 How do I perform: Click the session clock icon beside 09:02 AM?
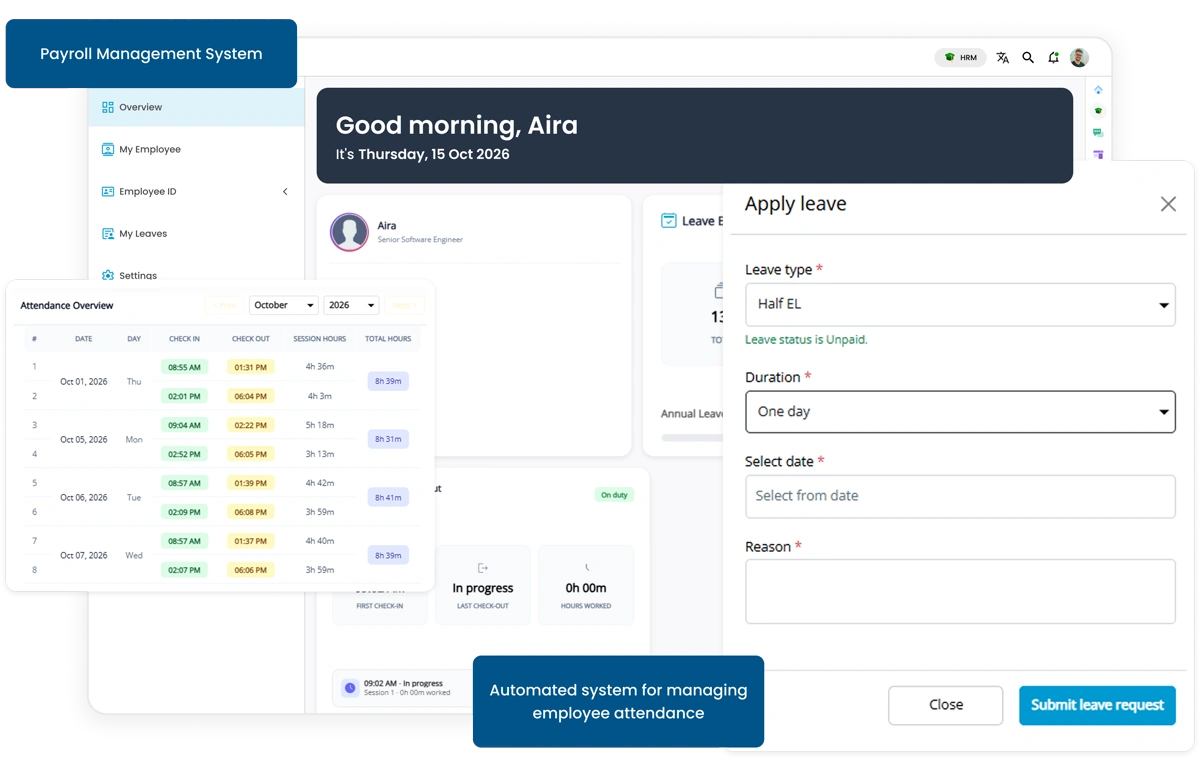[x=350, y=688]
